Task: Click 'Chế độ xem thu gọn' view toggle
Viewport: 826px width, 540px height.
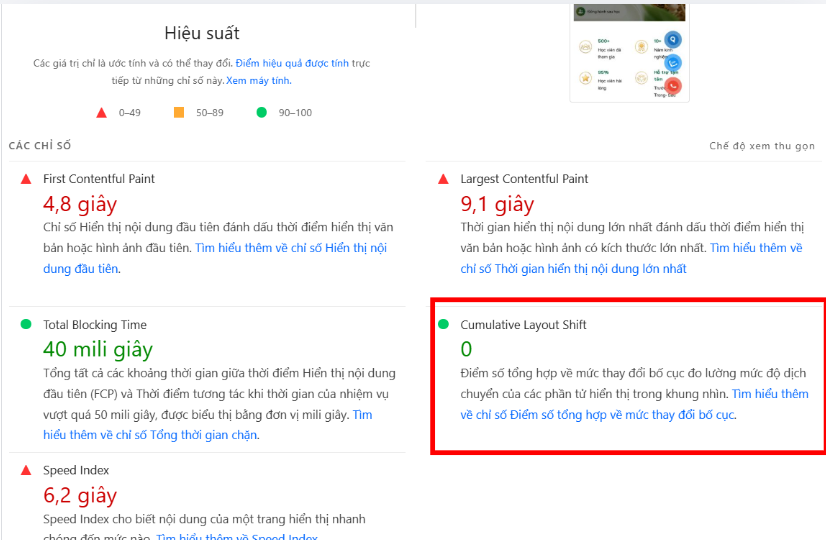Action: click(762, 146)
